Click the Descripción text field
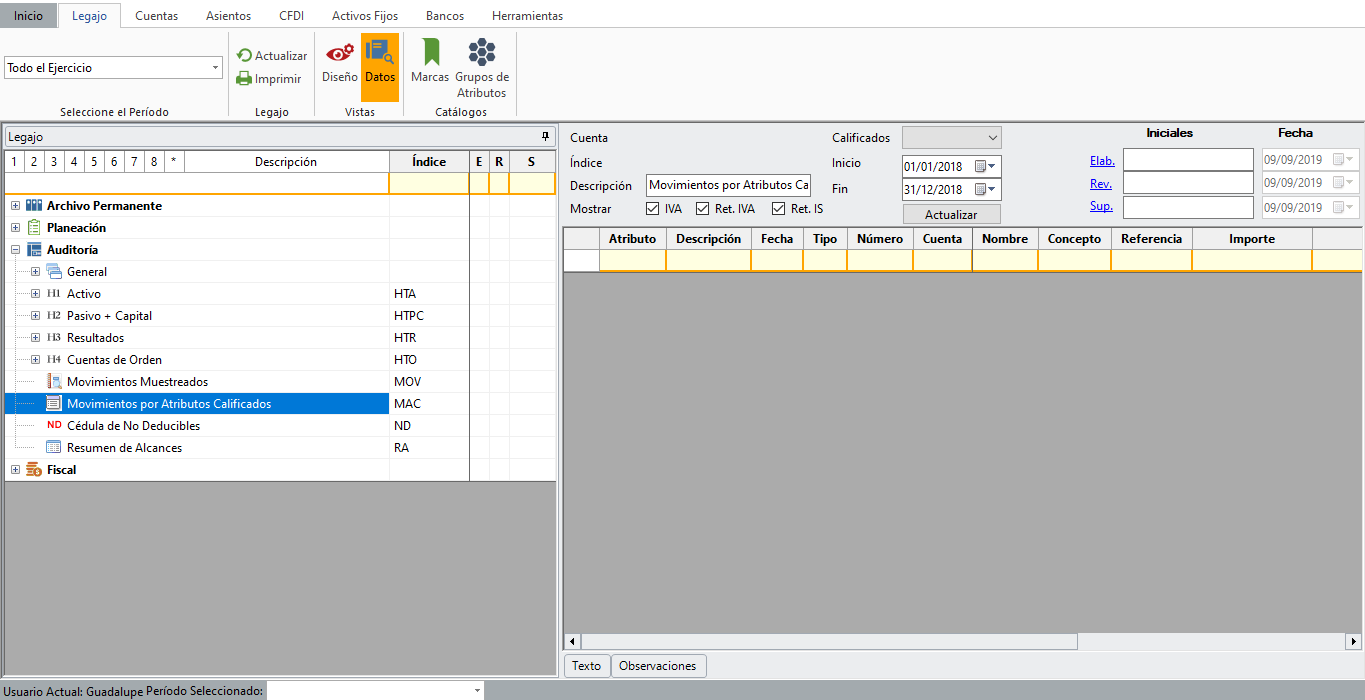Image resolution: width=1365 pixels, height=700 pixels. coord(728,185)
